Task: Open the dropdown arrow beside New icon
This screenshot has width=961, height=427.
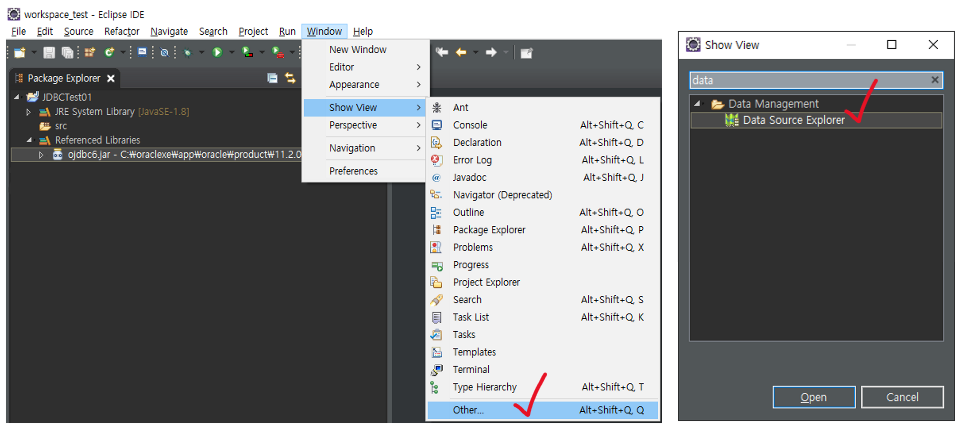Action: 34,53
